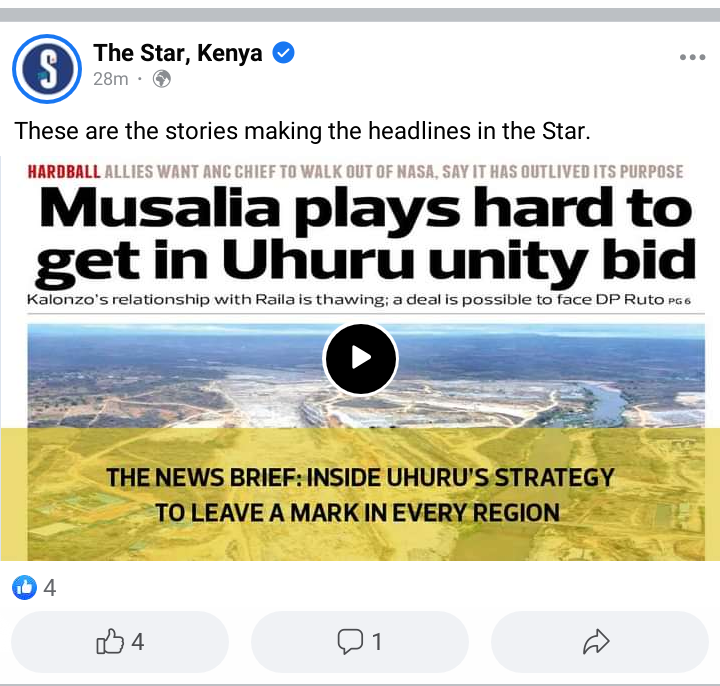Click the thumbs-up outline icon
Screen dimensions: 720x686
[110, 641]
